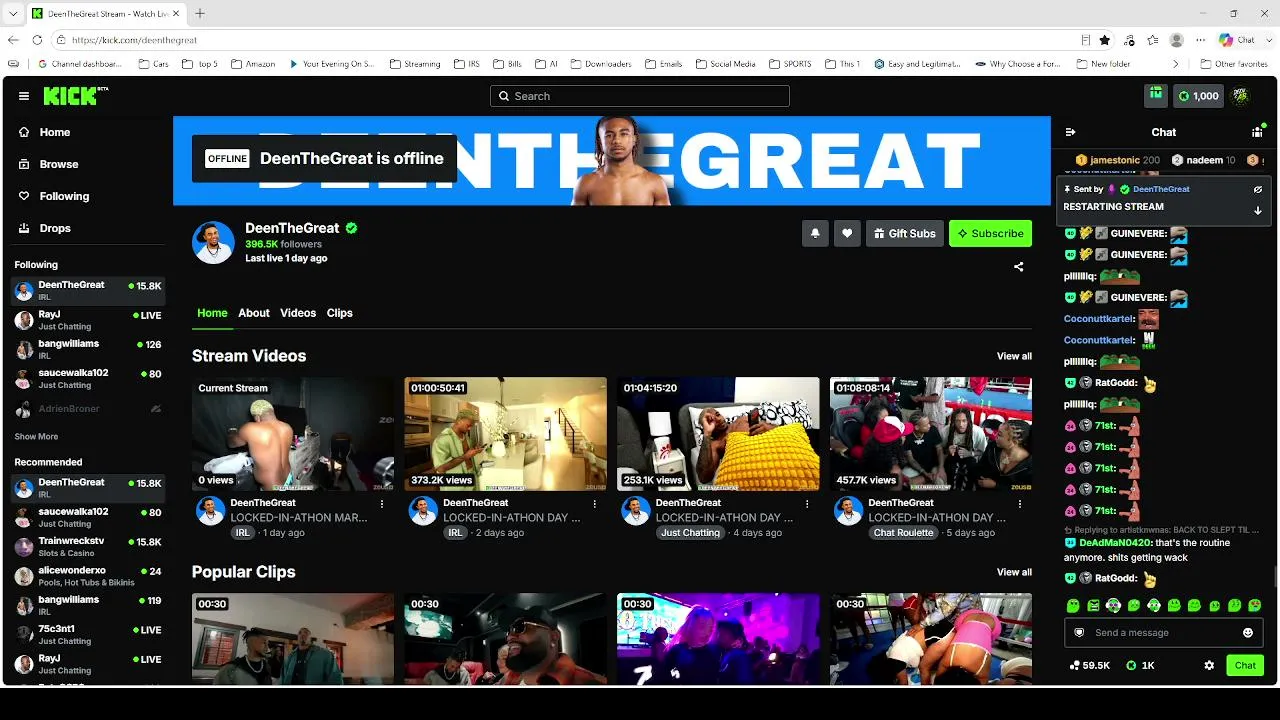Viewport: 1280px width, 720px height.
Task: Open chat settings gear icon
Action: click(1209, 665)
